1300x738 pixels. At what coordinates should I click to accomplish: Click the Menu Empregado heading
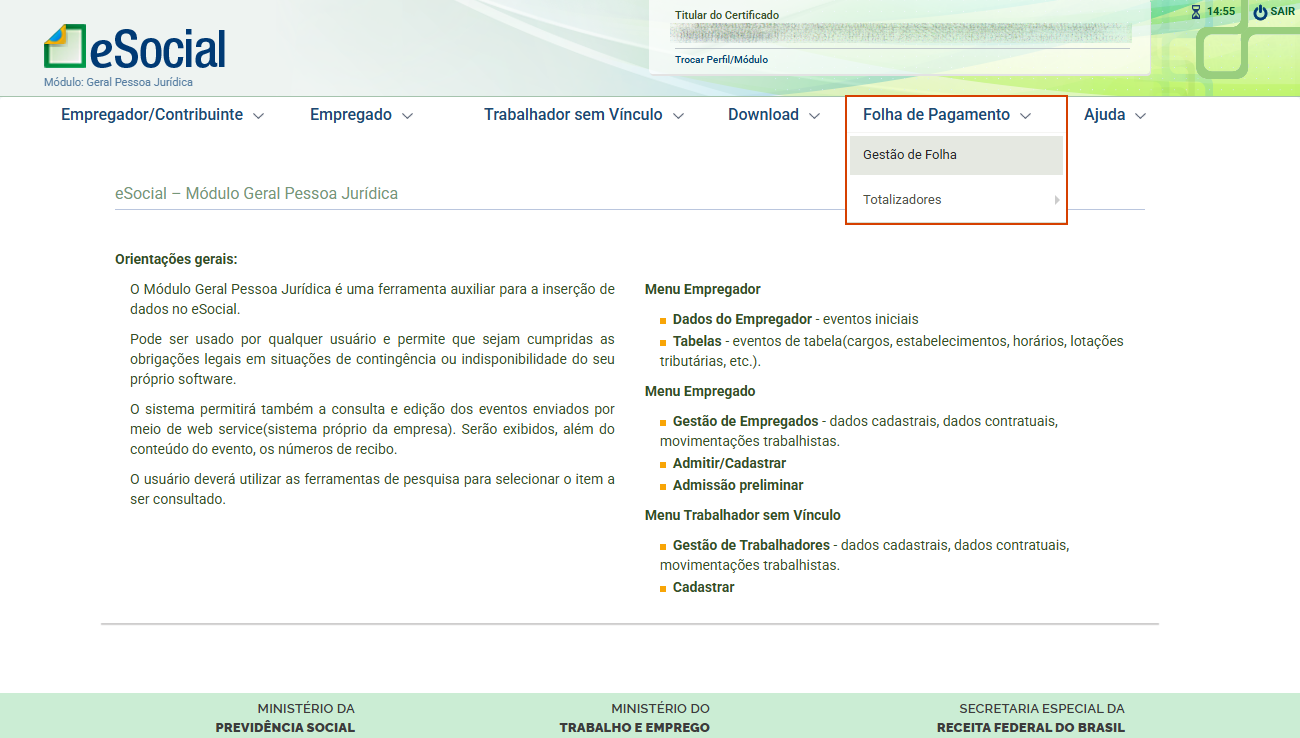pos(700,392)
